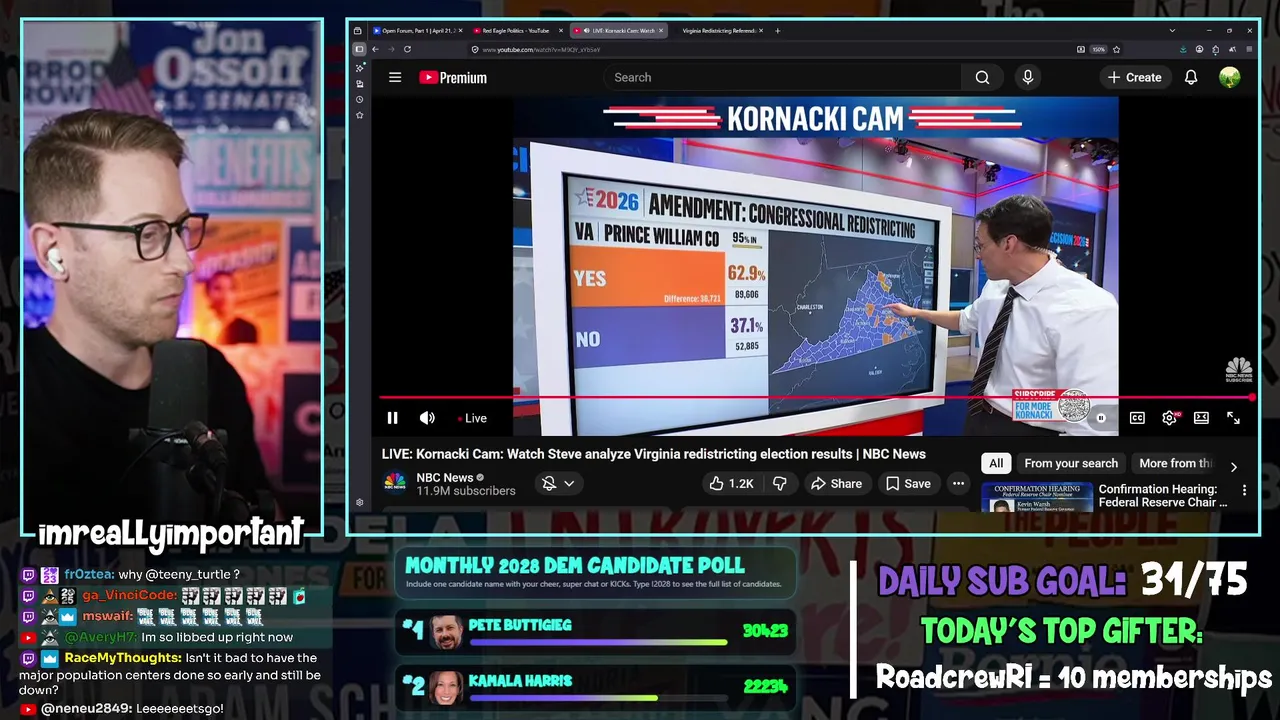This screenshot has height=720, width=1280.
Task: Open the NBC News channel avatar
Action: coord(395,483)
